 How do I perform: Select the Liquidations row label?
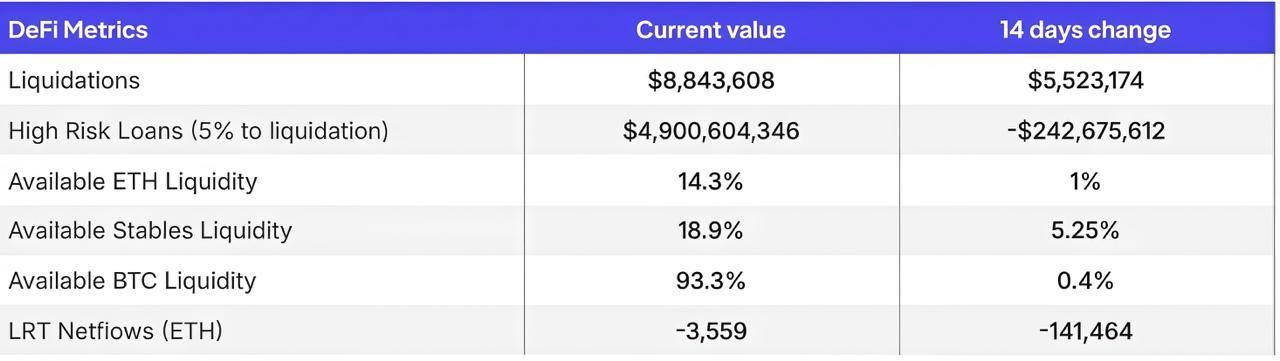(74, 80)
